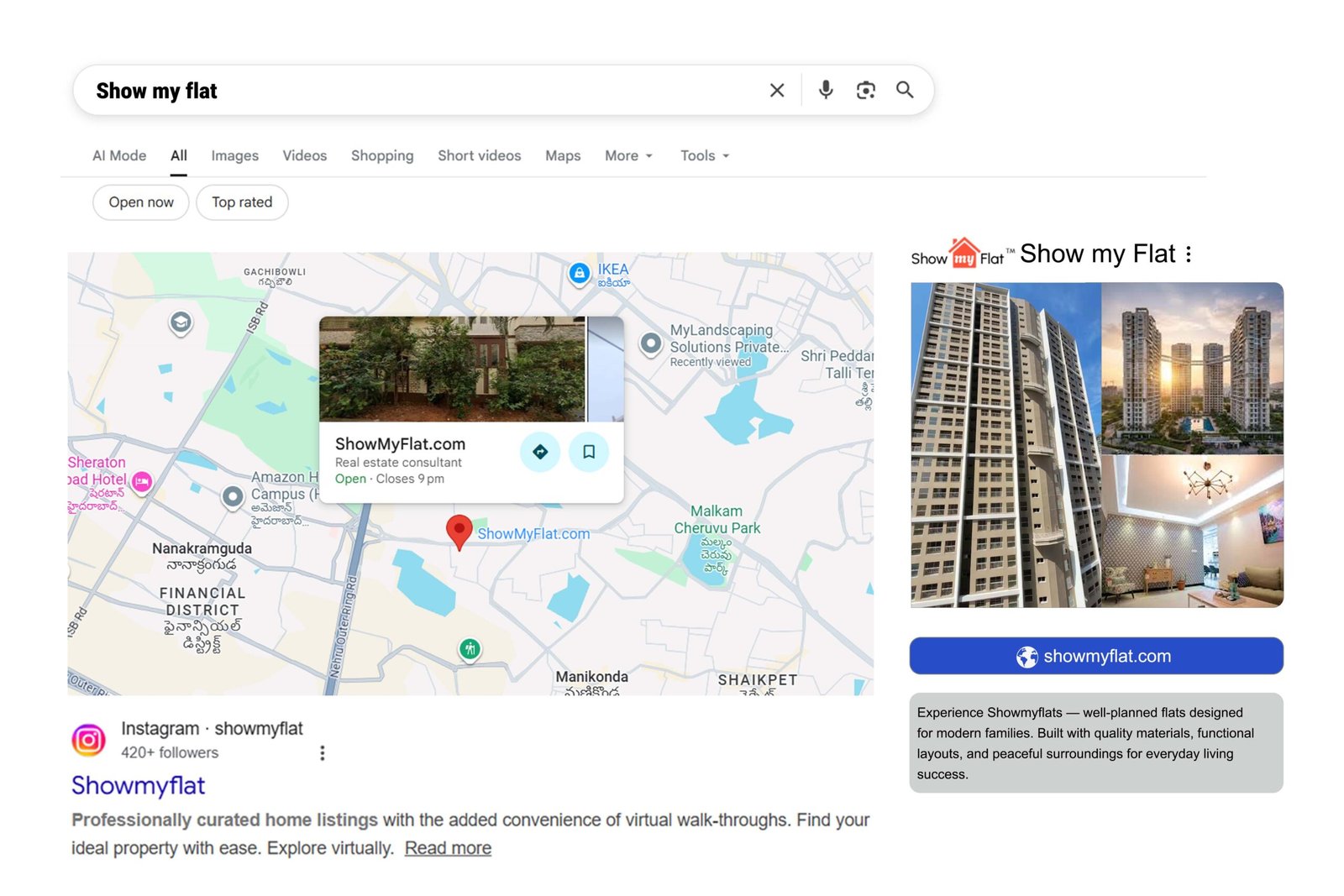Click the magnifying glass search icon
Viewport: 1344px width, 896px height.
[x=905, y=90]
